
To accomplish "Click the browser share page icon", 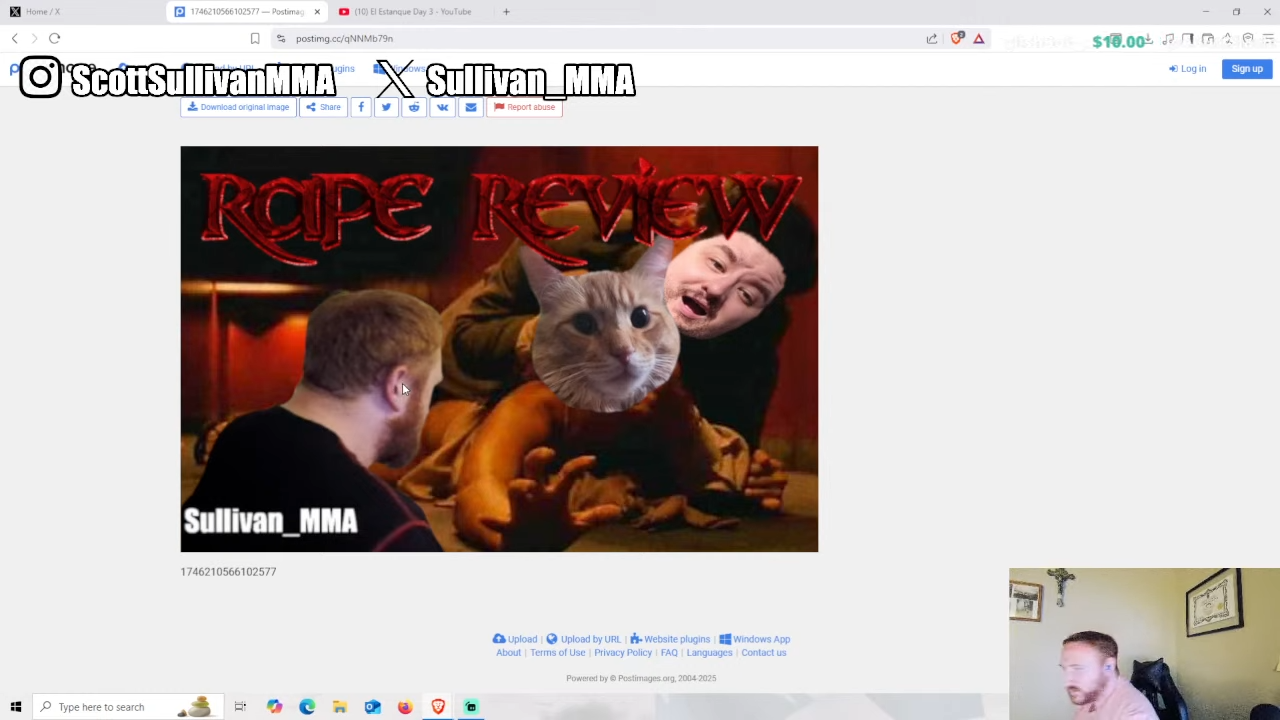I will click(932, 39).
